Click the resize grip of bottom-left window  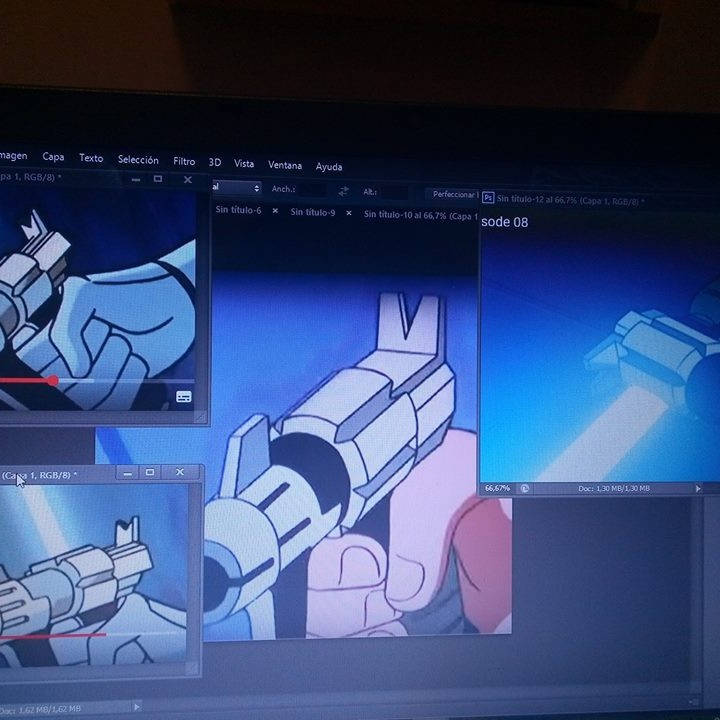pyautogui.click(x=192, y=668)
